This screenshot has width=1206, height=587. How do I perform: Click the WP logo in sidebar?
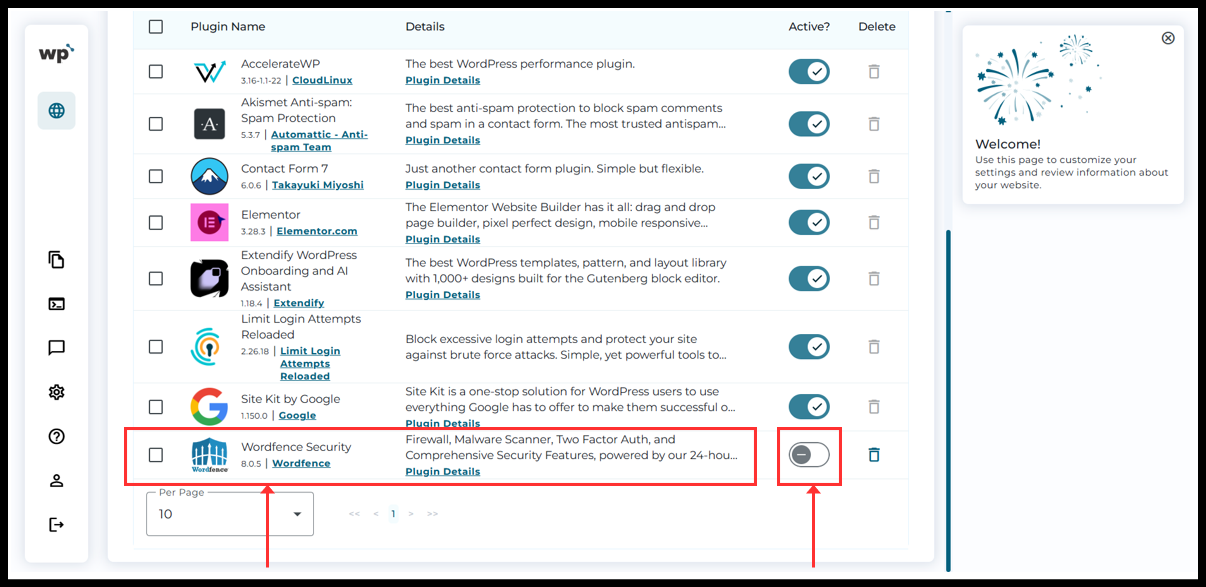tap(56, 54)
